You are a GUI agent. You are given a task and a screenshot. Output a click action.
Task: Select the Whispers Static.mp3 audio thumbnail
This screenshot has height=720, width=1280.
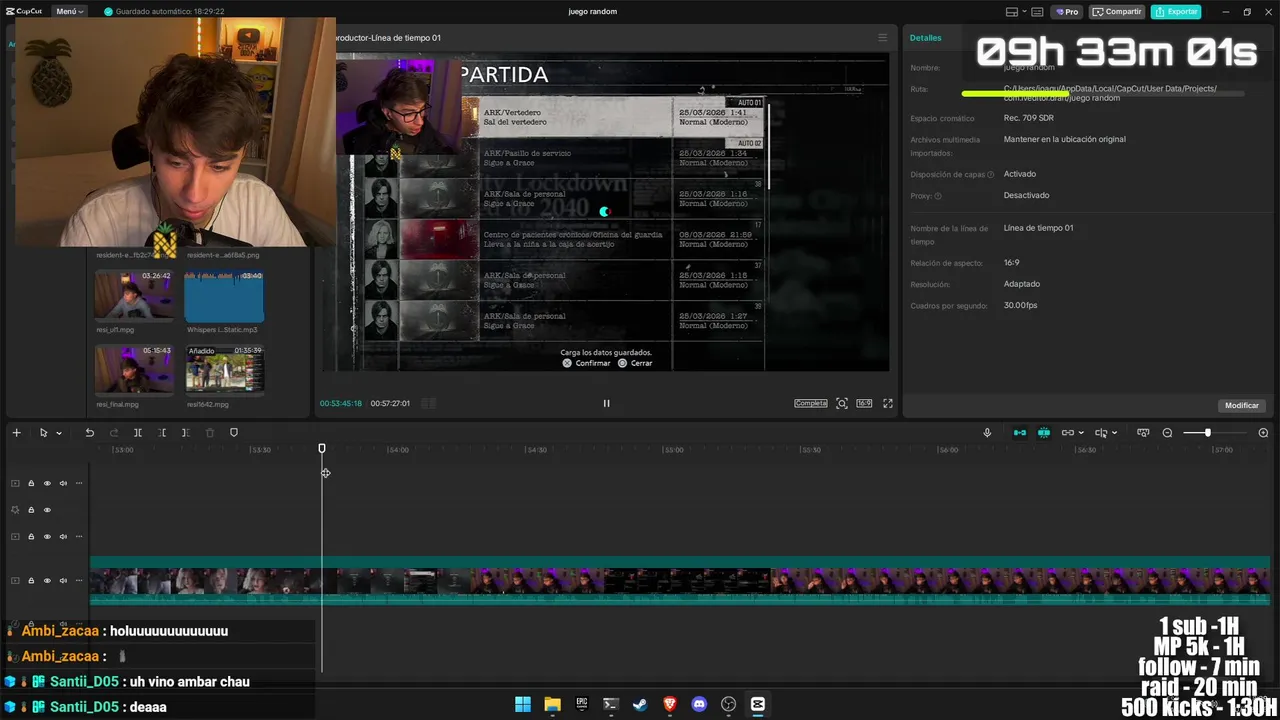pos(225,295)
